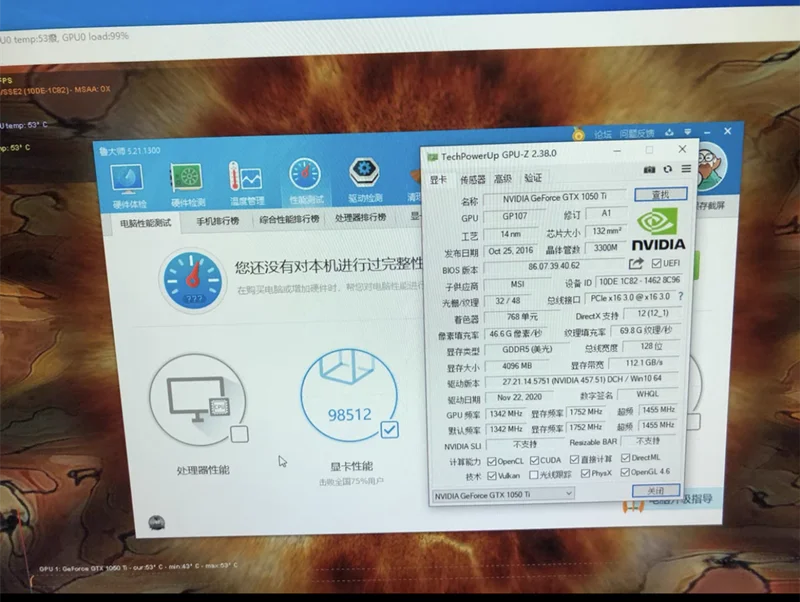The image size is (800, 602).
Task: Click bus interface question mark
Action: (x=680, y=296)
